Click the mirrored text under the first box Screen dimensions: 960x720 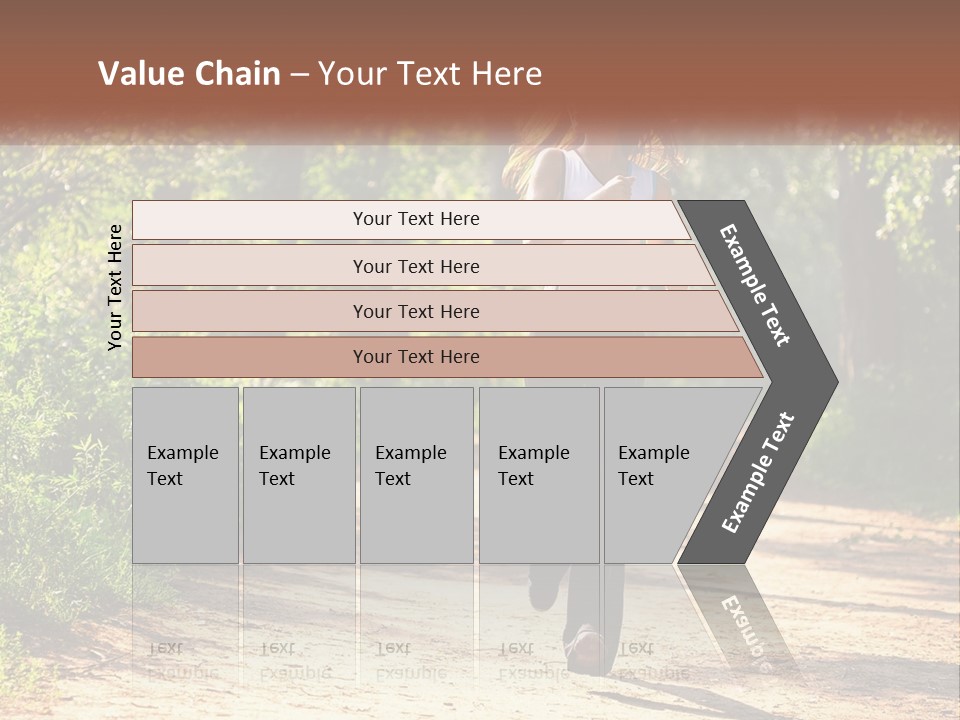pos(182,658)
